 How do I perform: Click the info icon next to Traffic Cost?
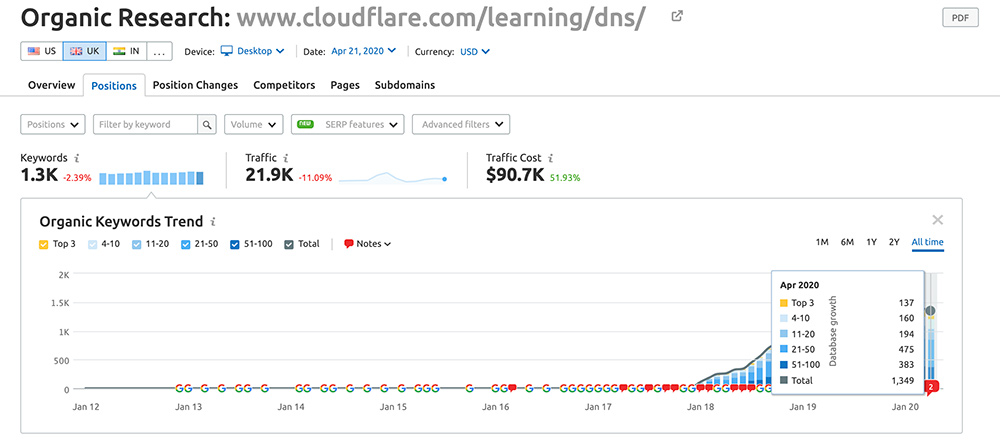[550, 158]
